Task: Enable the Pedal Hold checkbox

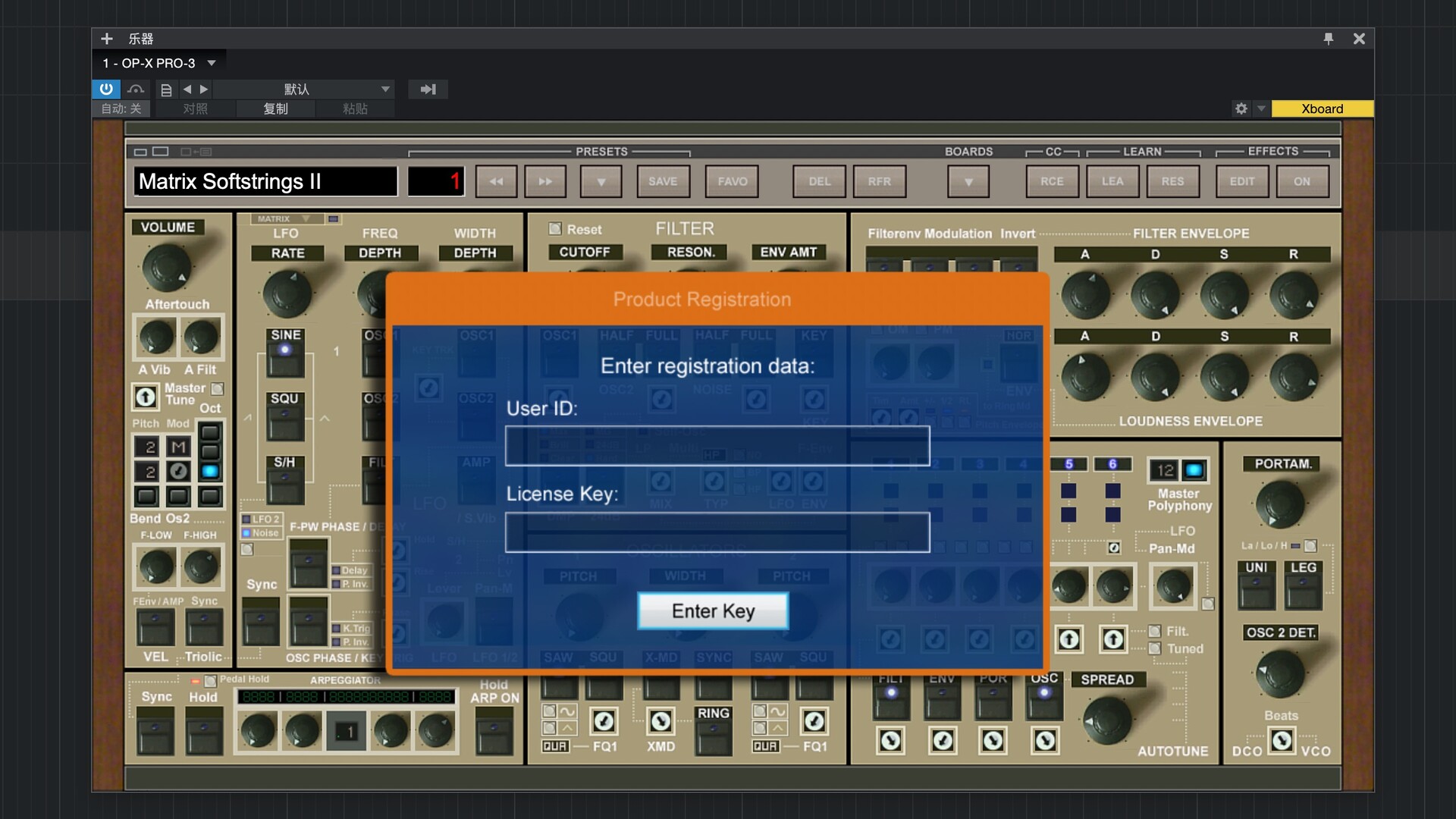Action: tap(211, 680)
